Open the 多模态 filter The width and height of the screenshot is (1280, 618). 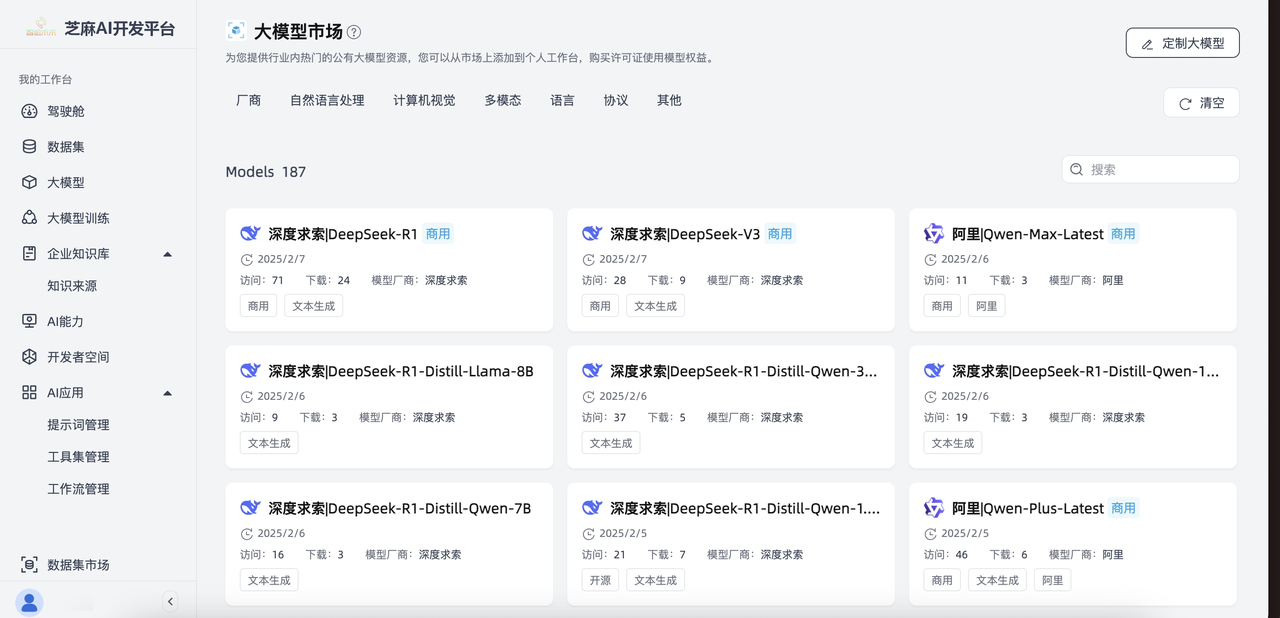point(503,100)
